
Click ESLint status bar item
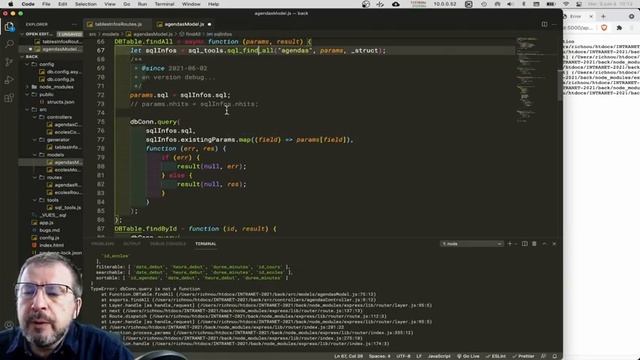(496, 356)
